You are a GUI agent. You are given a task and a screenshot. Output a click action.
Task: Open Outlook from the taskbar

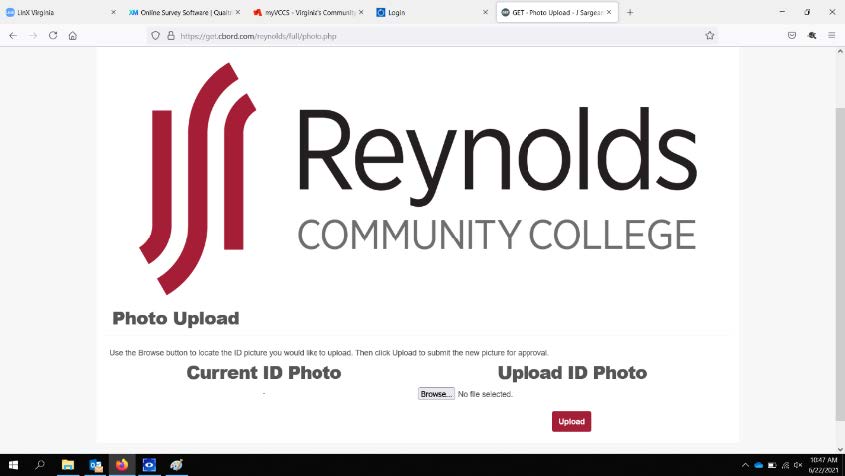coord(95,465)
